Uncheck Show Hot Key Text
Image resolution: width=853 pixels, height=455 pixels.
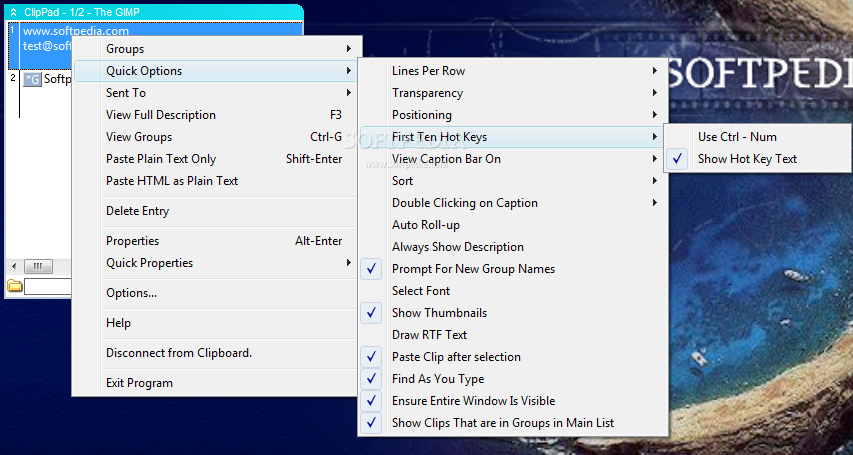point(758,159)
